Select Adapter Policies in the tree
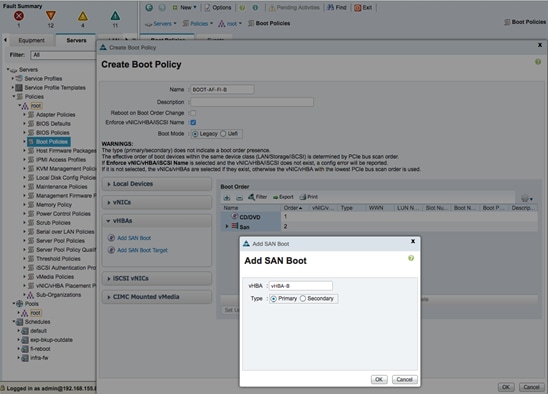 click(x=56, y=115)
